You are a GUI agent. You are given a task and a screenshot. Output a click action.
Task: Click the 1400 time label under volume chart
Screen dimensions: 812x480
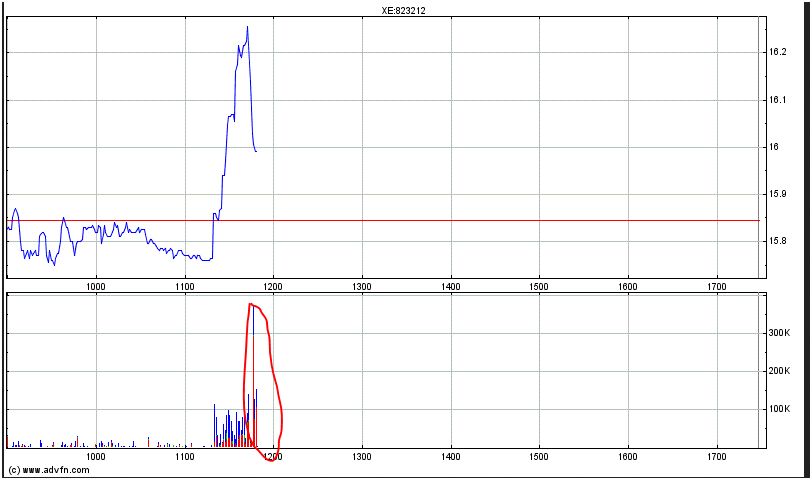click(x=451, y=456)
